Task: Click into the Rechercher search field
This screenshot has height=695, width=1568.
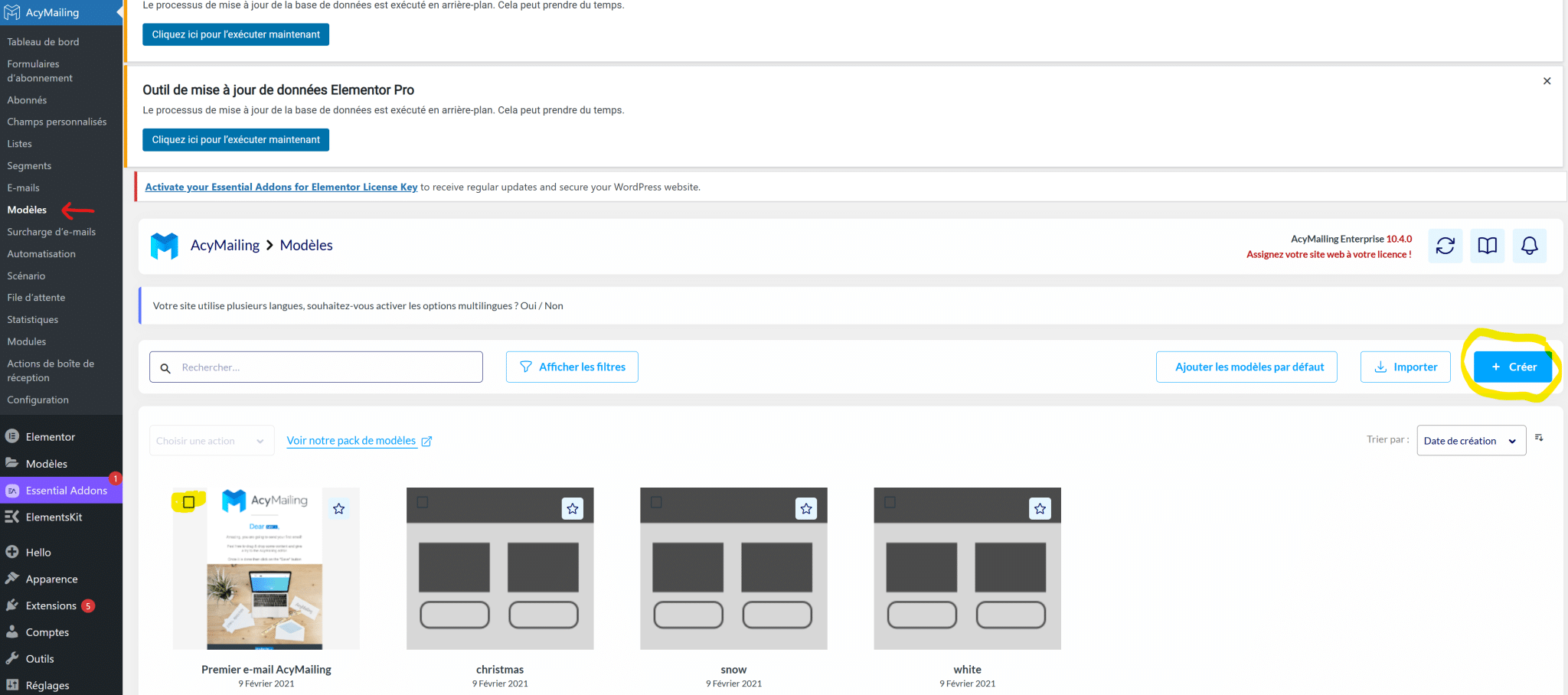Action: [316, 367]
